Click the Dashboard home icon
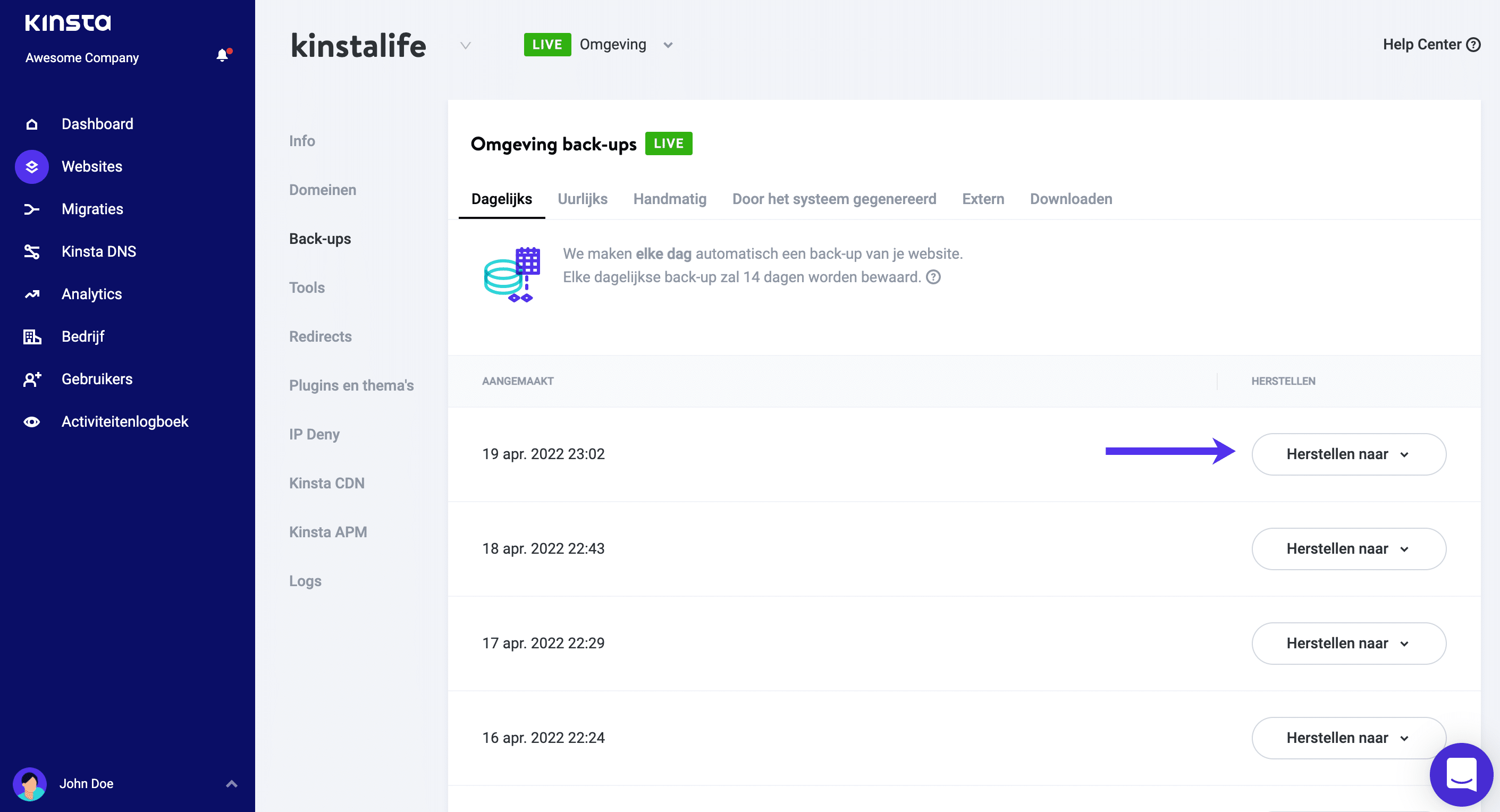The image size is (1500, 812). point(32,124)
